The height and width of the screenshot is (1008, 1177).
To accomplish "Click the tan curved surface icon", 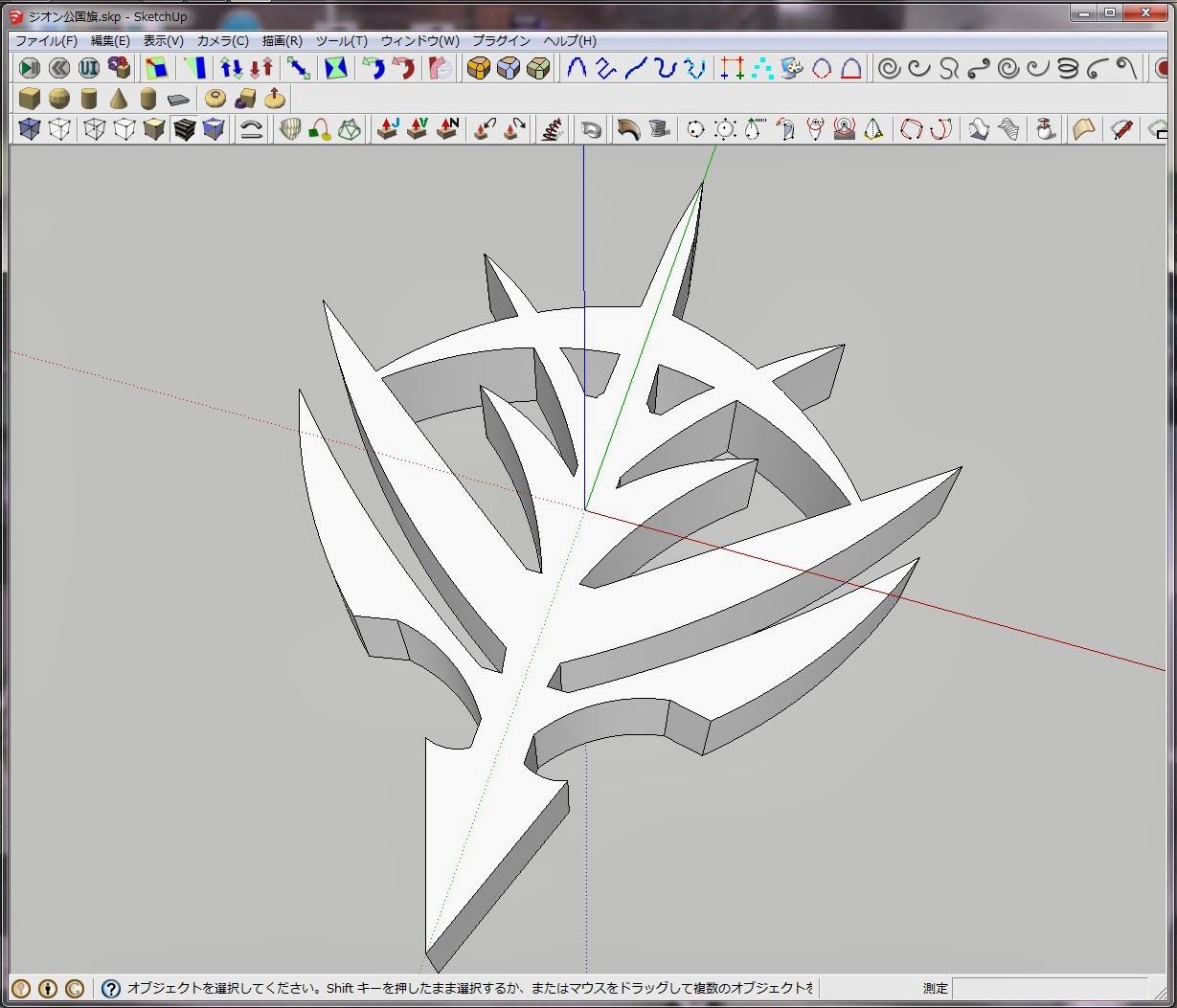I will point(1083,129).
